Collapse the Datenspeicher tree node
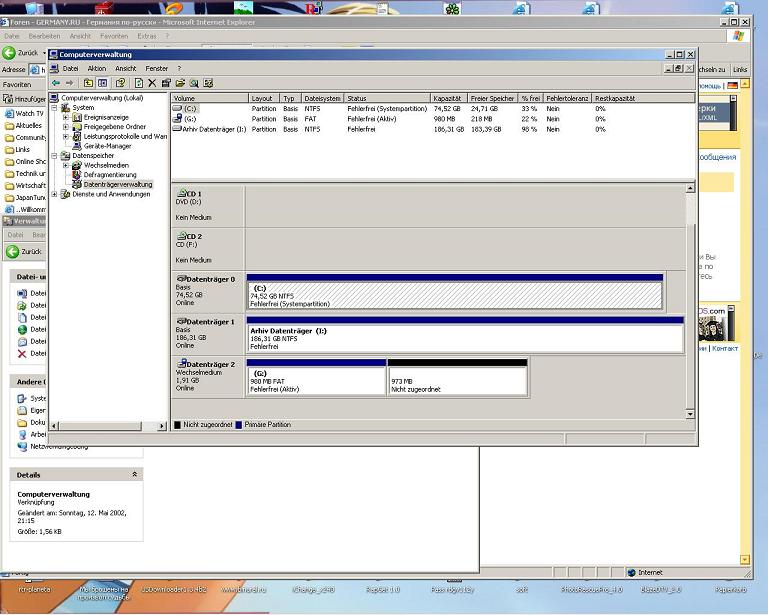This screenshot has height=615, width=768. pos(55,156)
